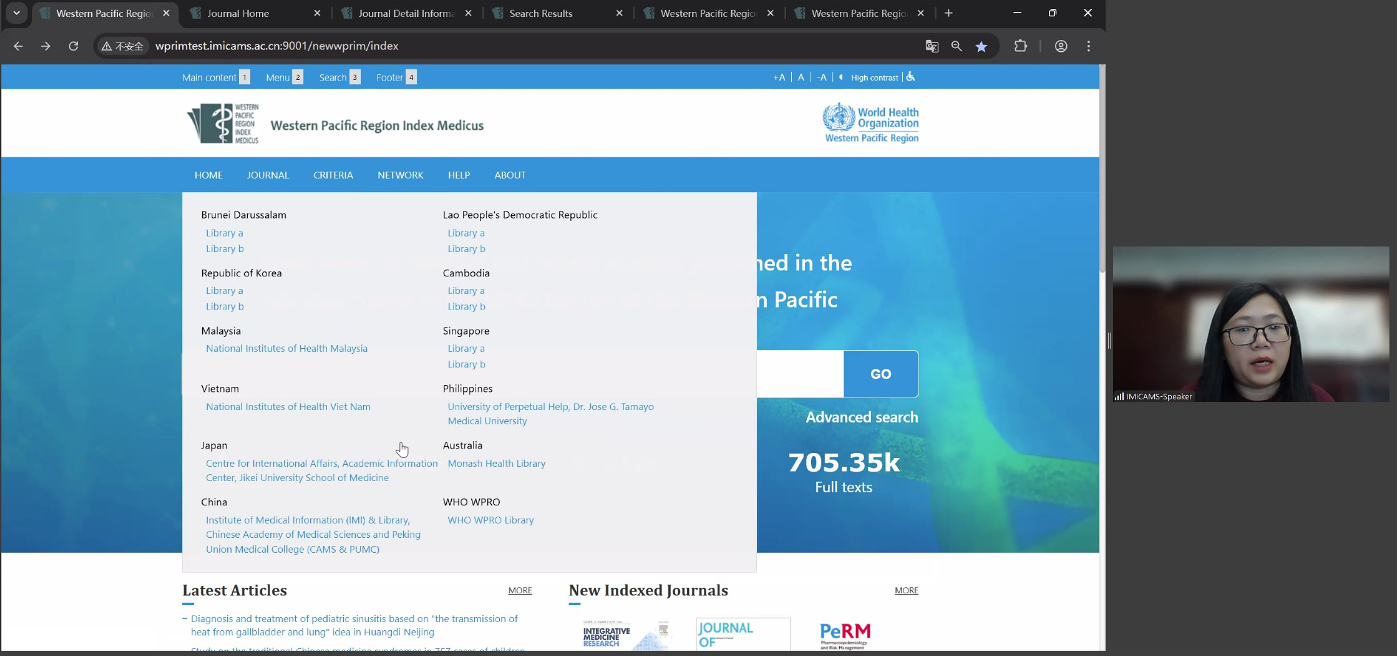Open Monash Health Library link

tap(497, 464)
